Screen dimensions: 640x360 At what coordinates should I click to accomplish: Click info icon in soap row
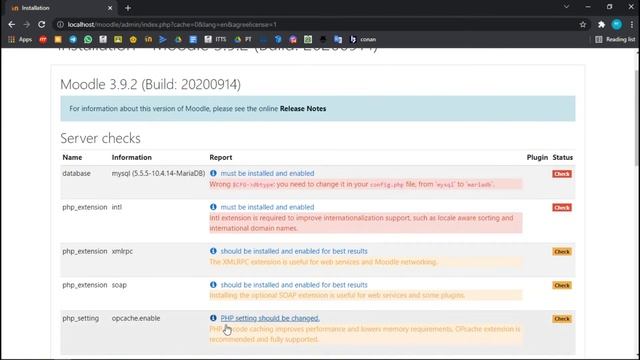(x=213, y=284)
